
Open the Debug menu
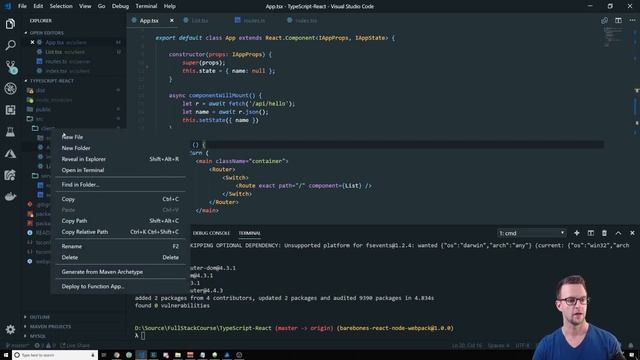pos(120,6)
